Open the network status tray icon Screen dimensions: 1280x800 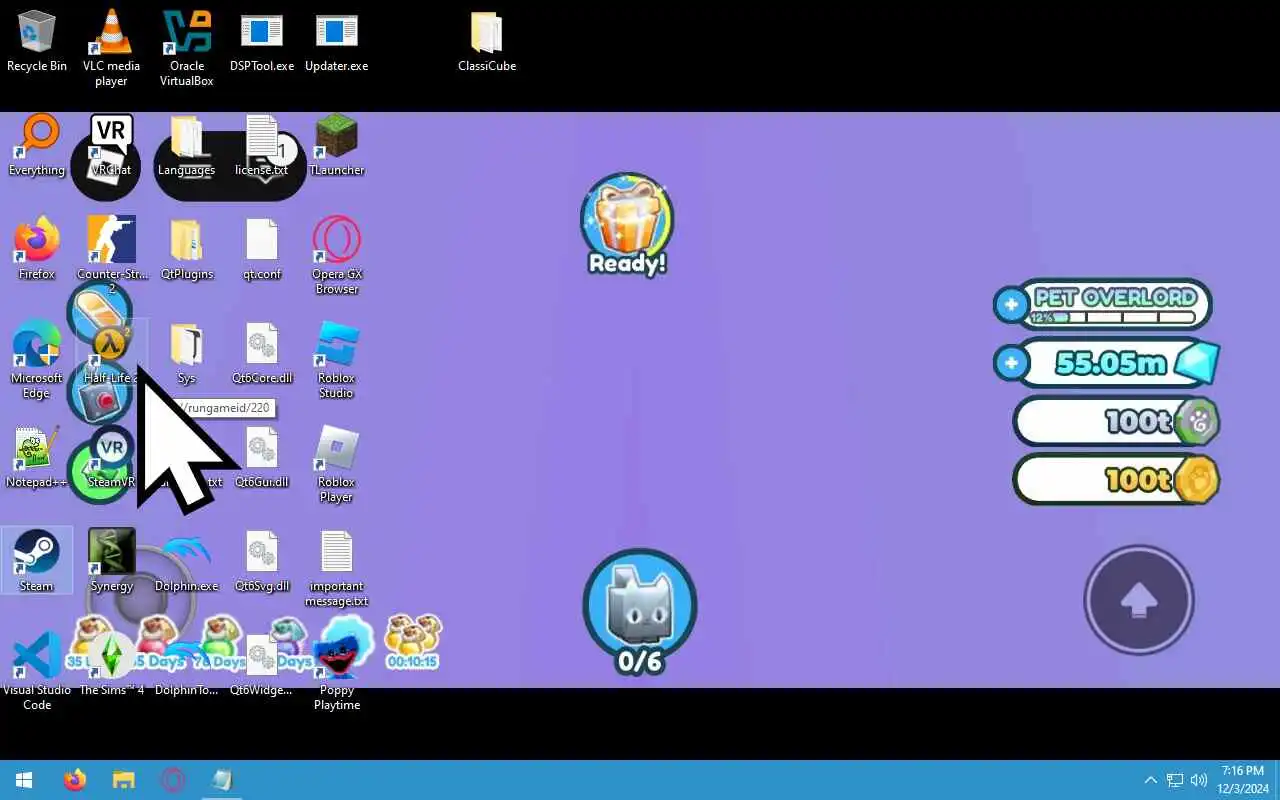[x=1175, y=780]
